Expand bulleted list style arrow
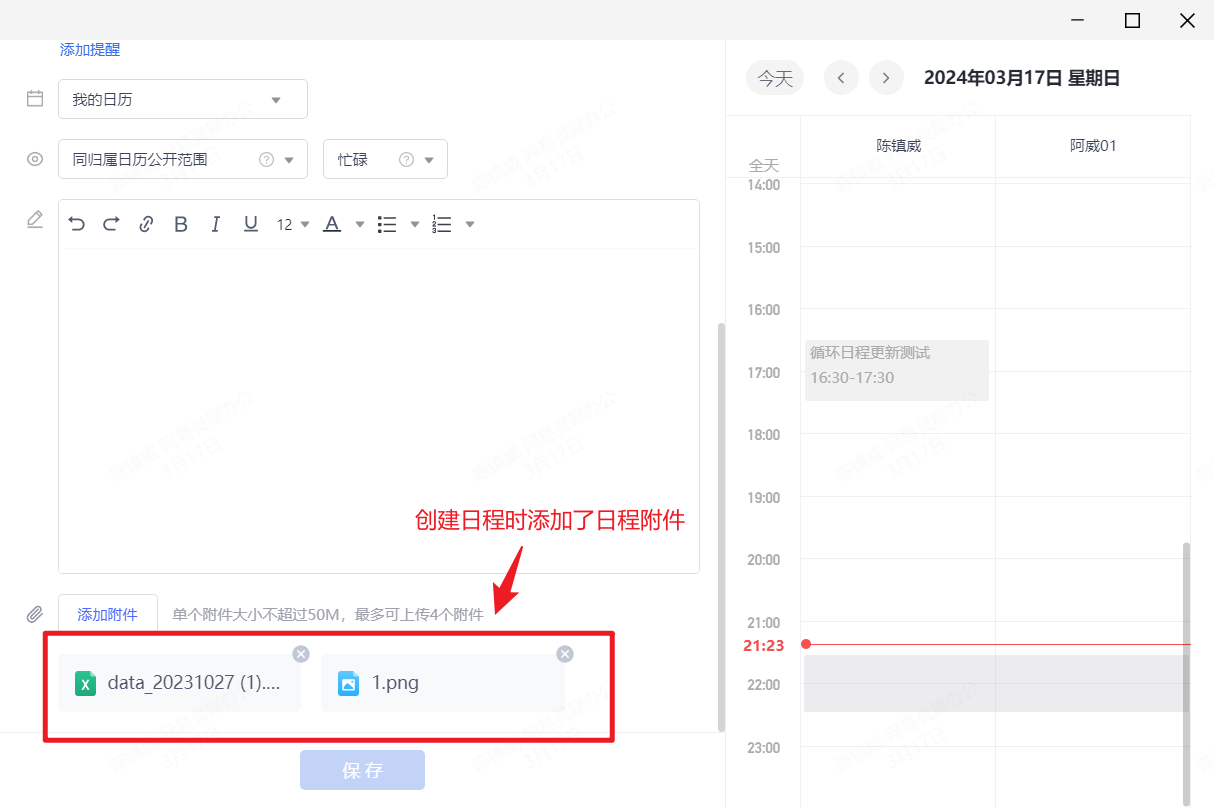The image size is (1214, 808). (414, 225)
